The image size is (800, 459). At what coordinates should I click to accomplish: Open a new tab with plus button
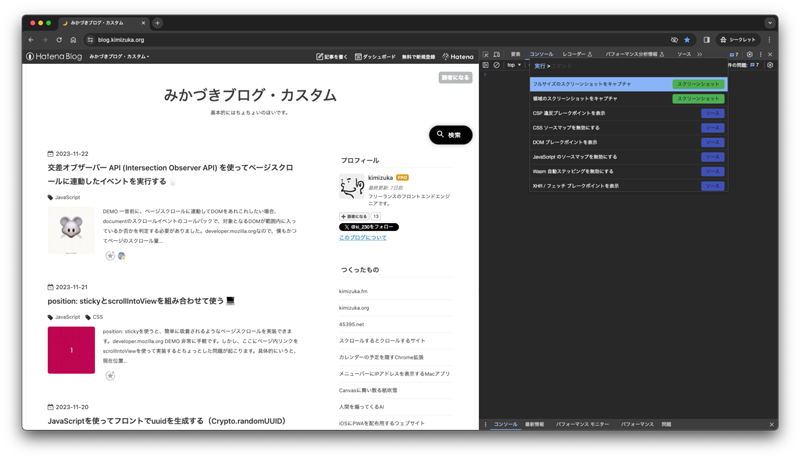pos(158,23)
